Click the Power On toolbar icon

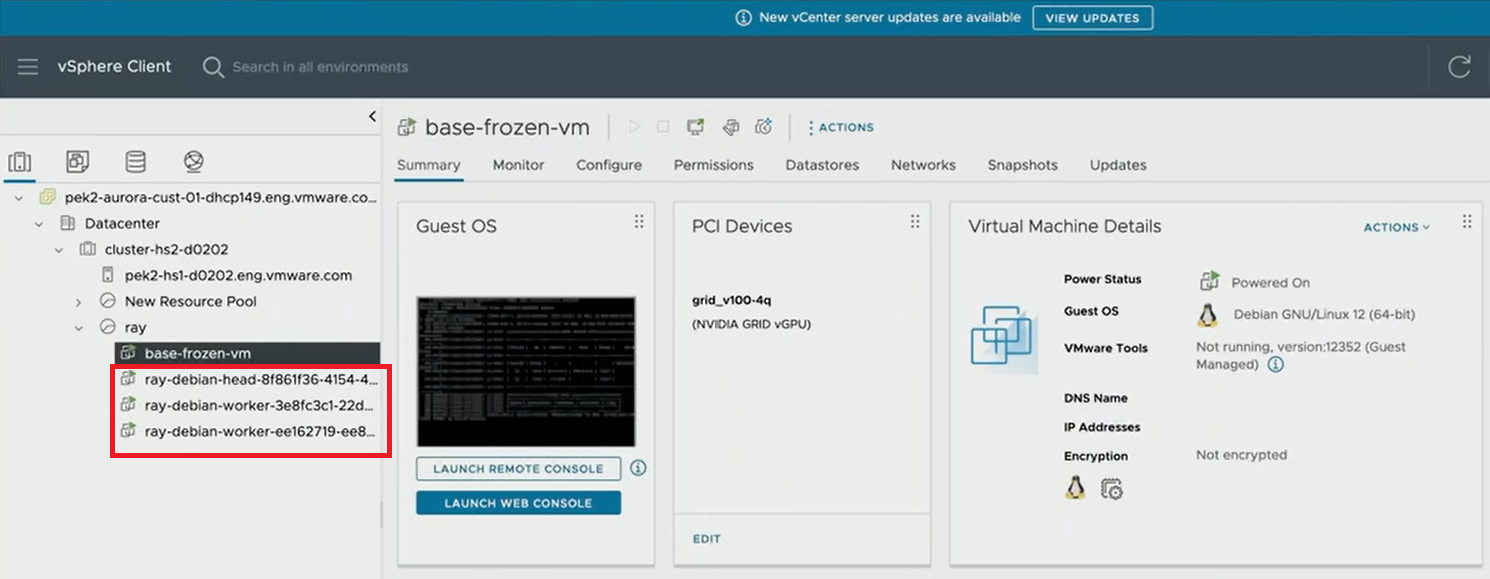[x=634, y=127]
